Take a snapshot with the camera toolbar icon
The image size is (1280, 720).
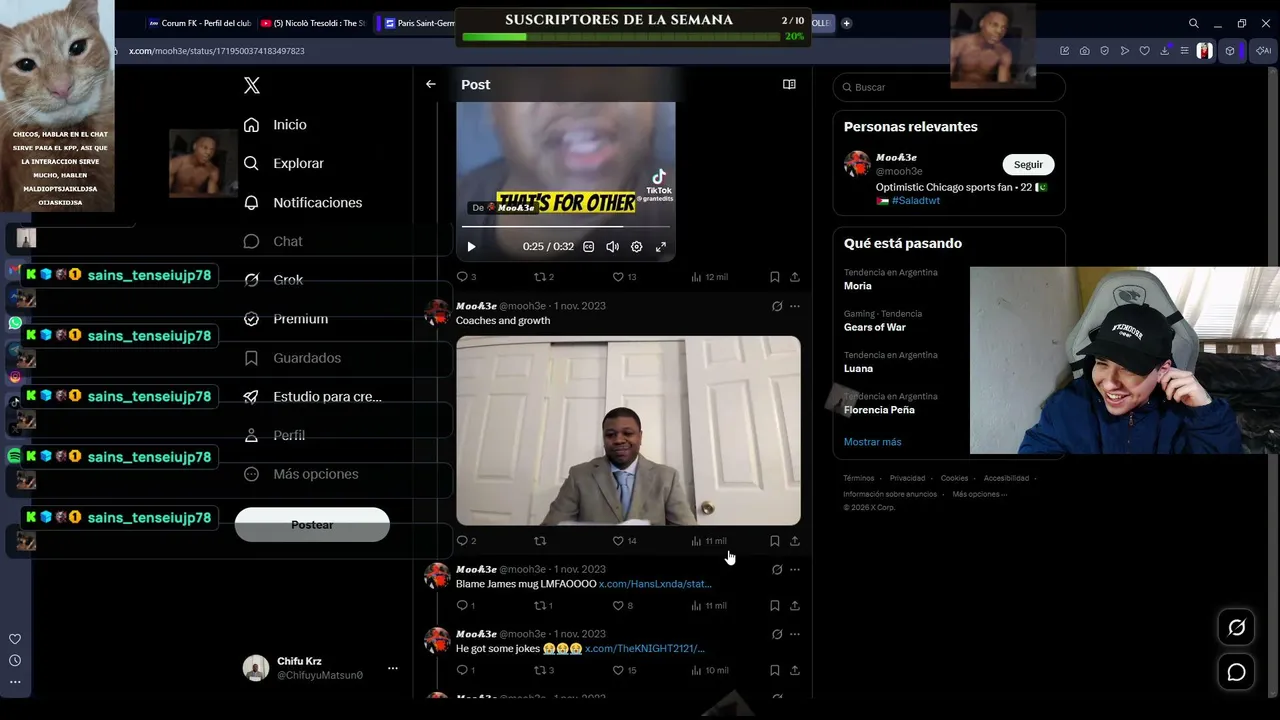click(1085, 51)
